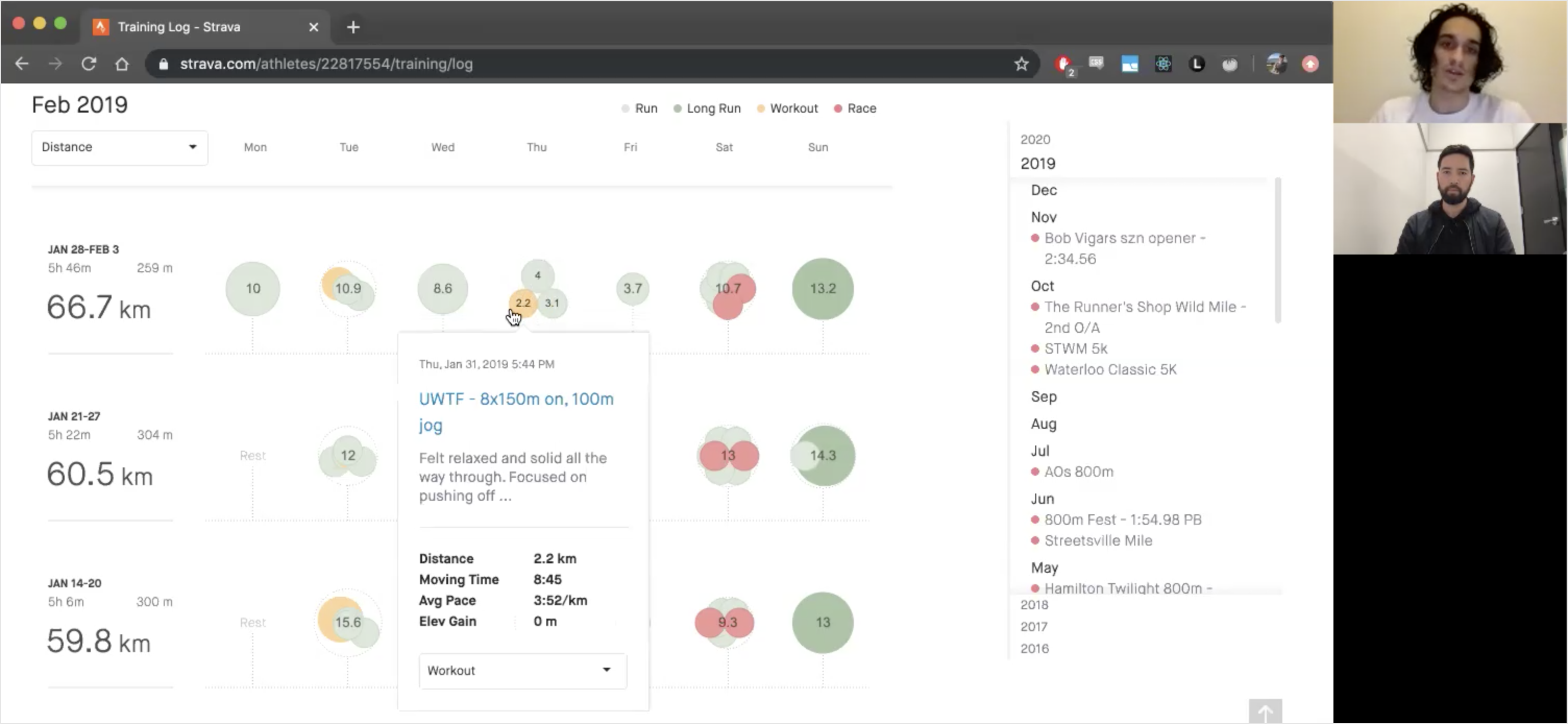Jump to year 2018
The width and height of the screenshot is (1568, 724).
1035,605
